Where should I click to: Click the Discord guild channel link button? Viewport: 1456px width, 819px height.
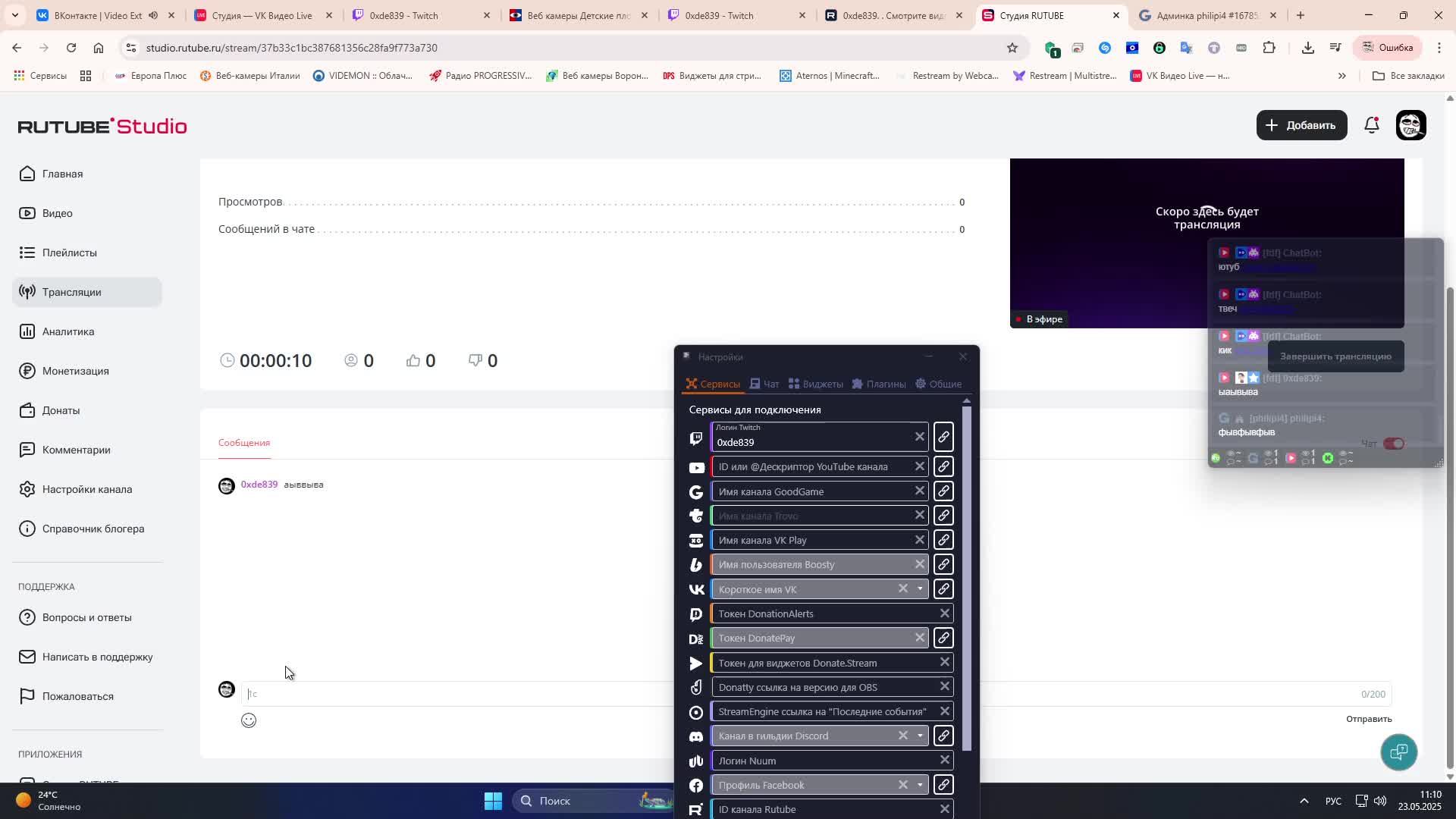[x=943, y=736]
